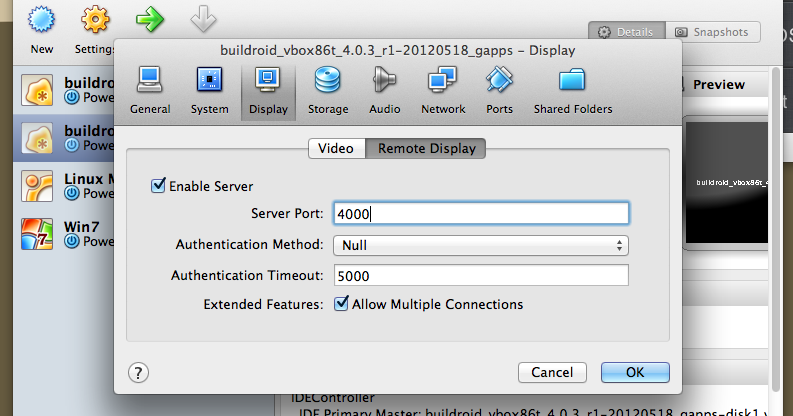This screenshot has height=416, width=793.
Task: Open the Ports settings section
Action: (x=499, y=91)
